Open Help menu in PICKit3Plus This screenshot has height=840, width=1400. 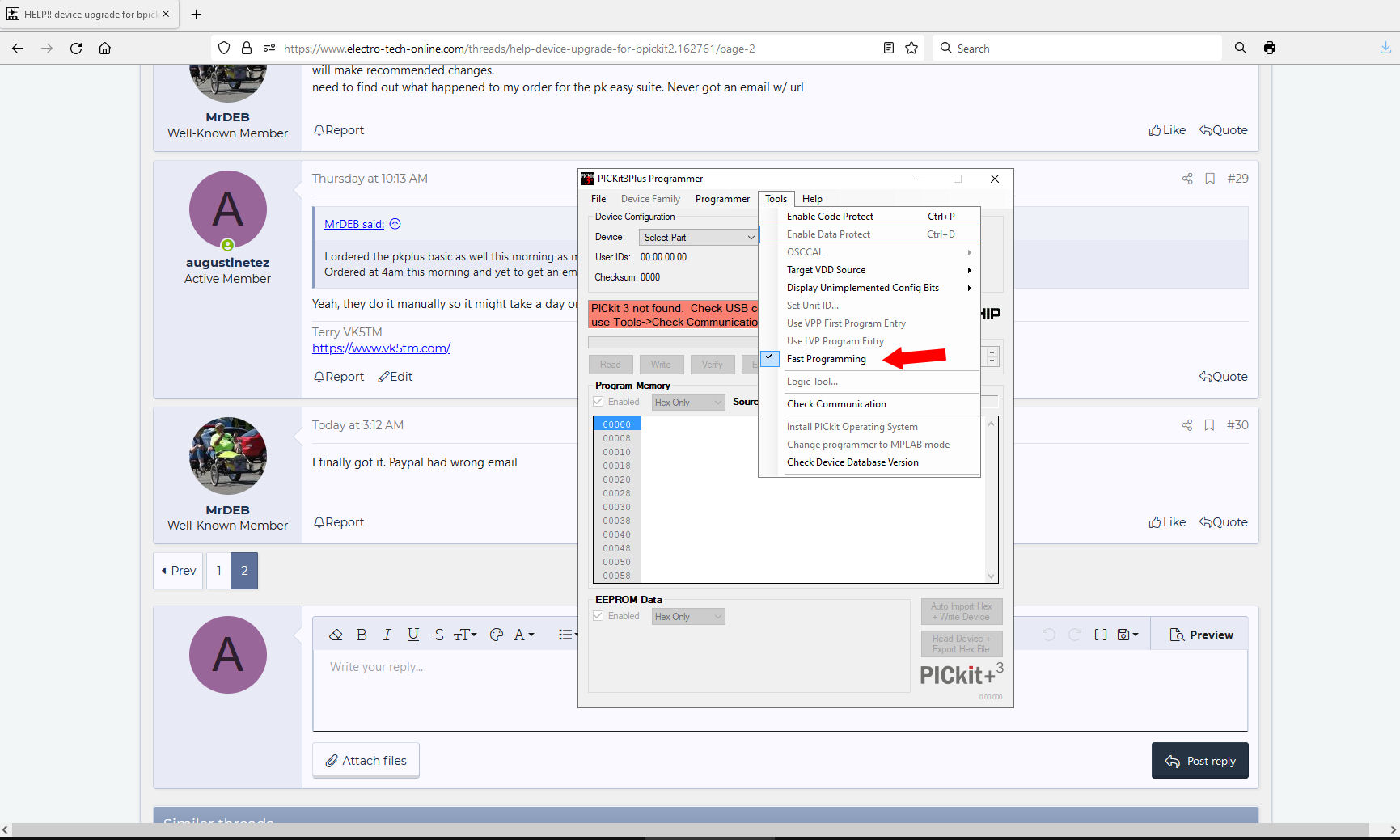pyautogui.click(x=812, y=199)
